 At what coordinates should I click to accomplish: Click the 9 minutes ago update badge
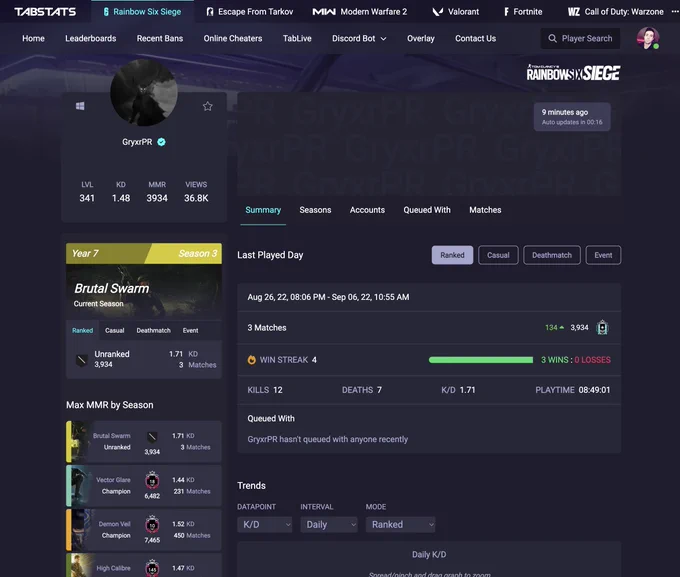(572, 117)
